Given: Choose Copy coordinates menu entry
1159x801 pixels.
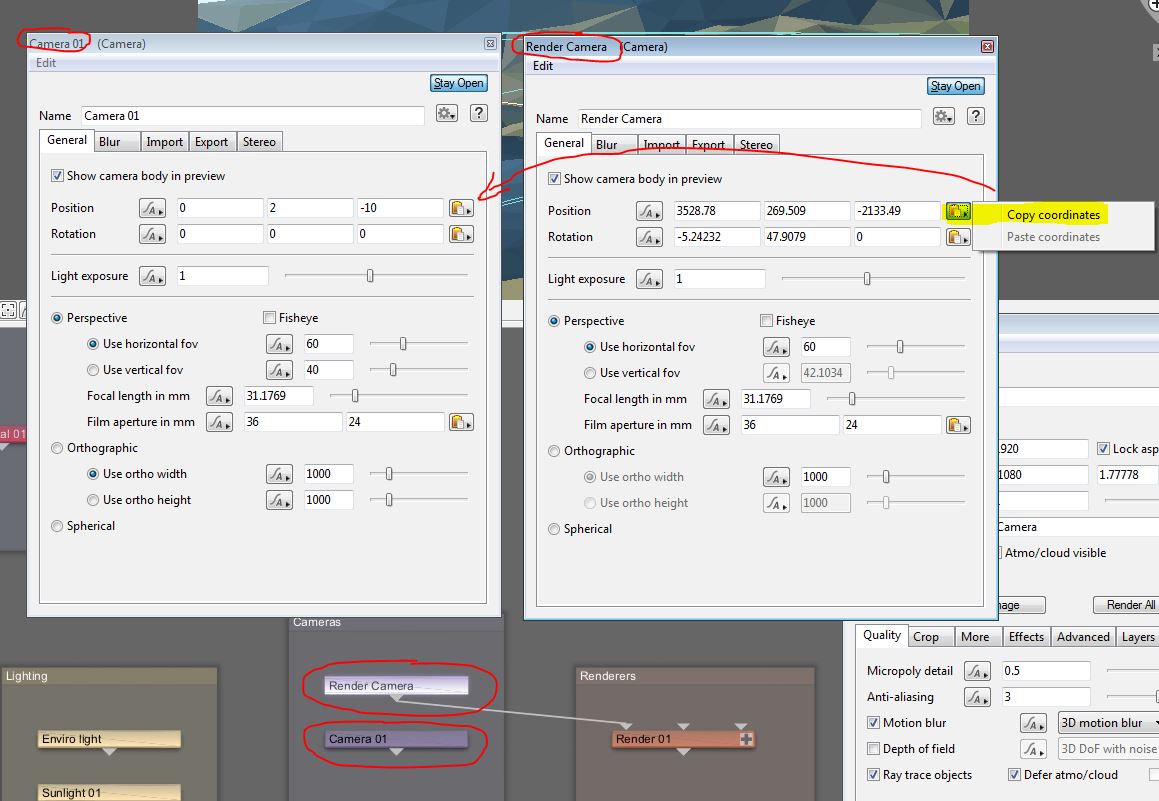Looking at the screenshot, I should [1053, 215].
